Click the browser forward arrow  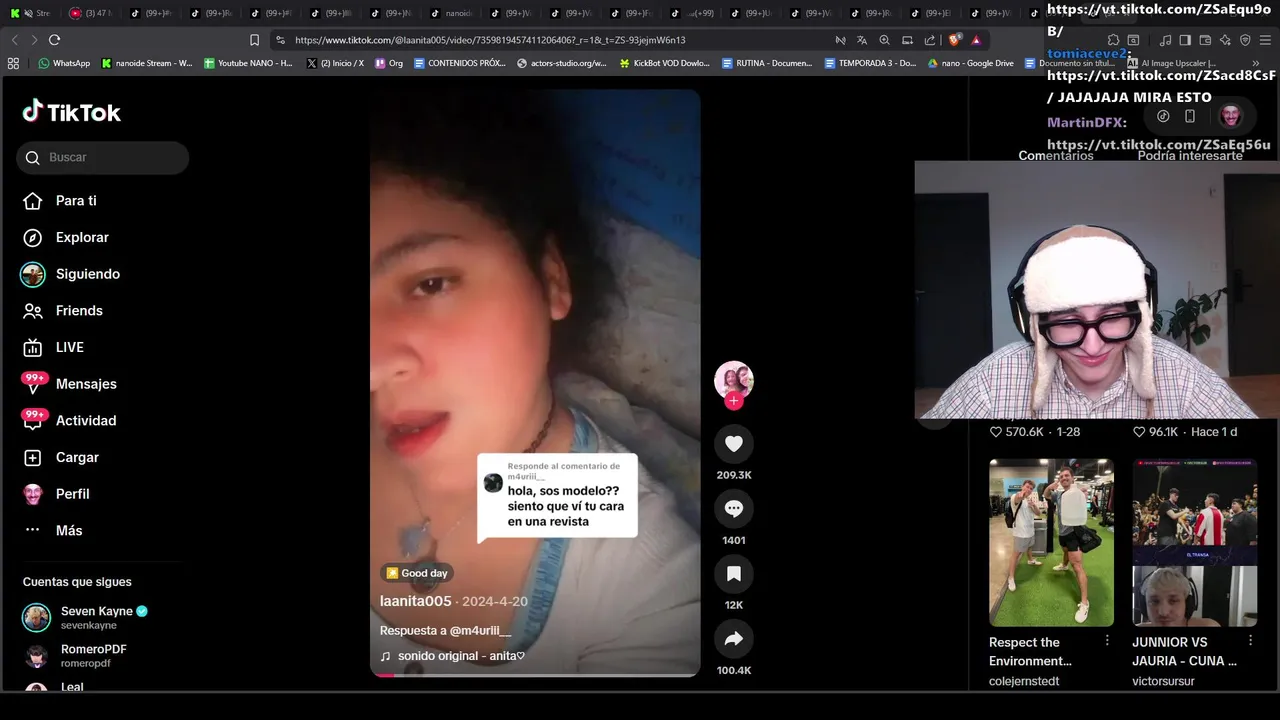[34, 40]
